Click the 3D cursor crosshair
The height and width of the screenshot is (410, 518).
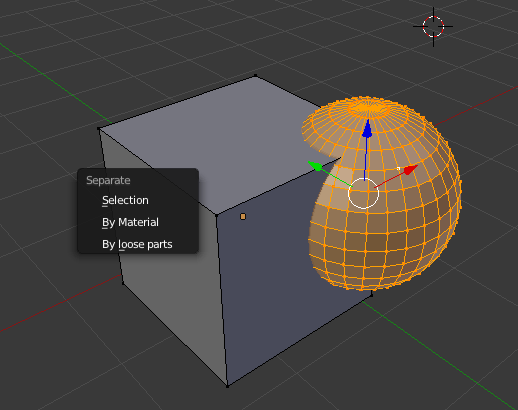coord(433,27)
